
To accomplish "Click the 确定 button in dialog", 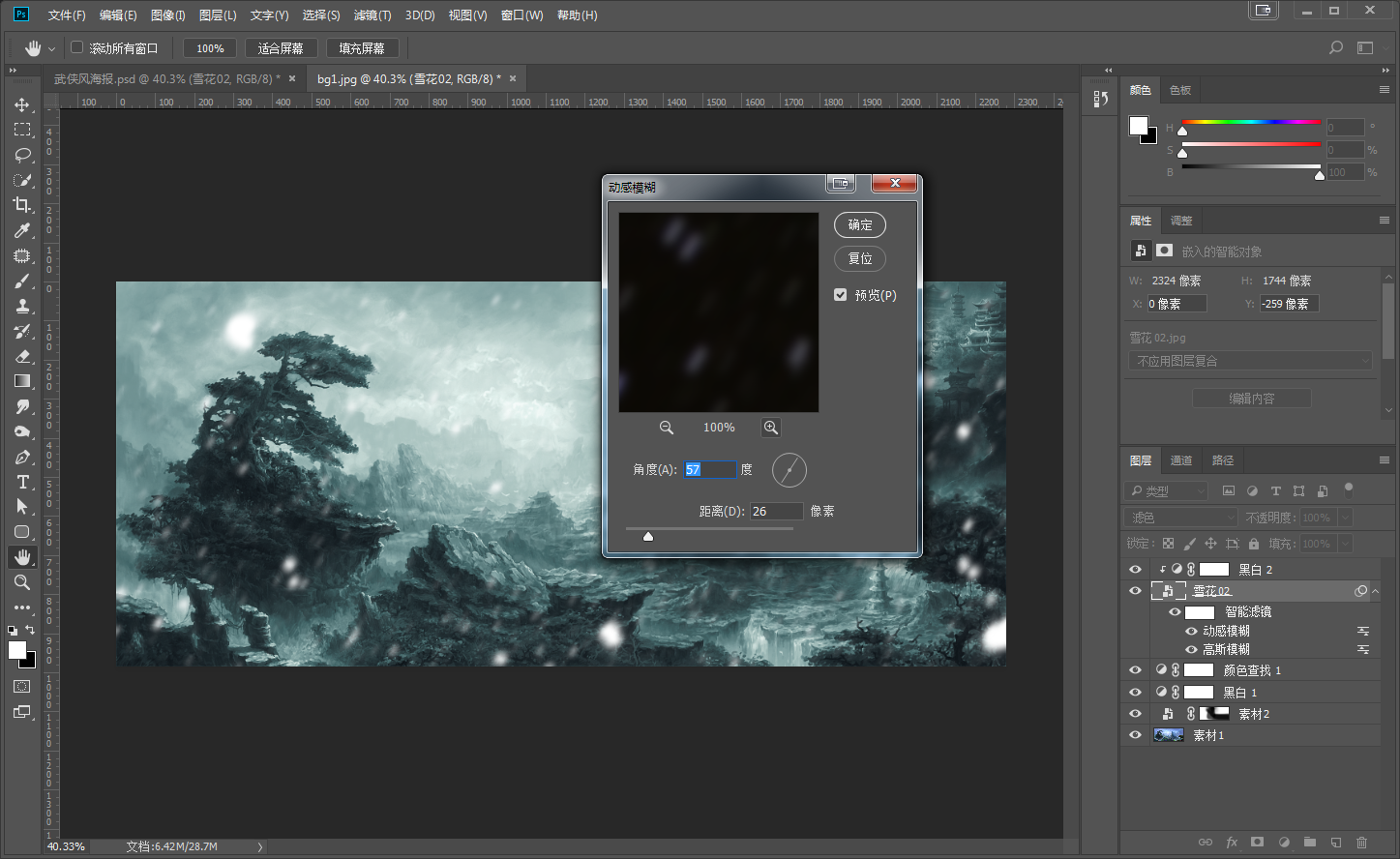I will [859, 225].
